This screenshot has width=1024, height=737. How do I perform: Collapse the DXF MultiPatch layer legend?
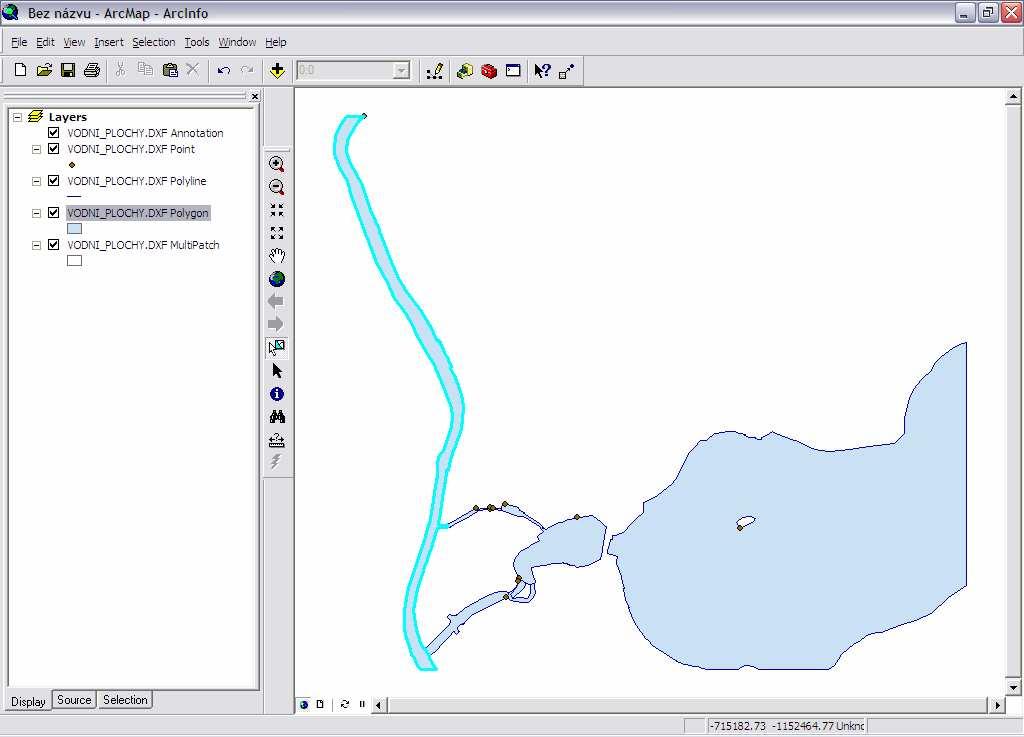[37, 245]
